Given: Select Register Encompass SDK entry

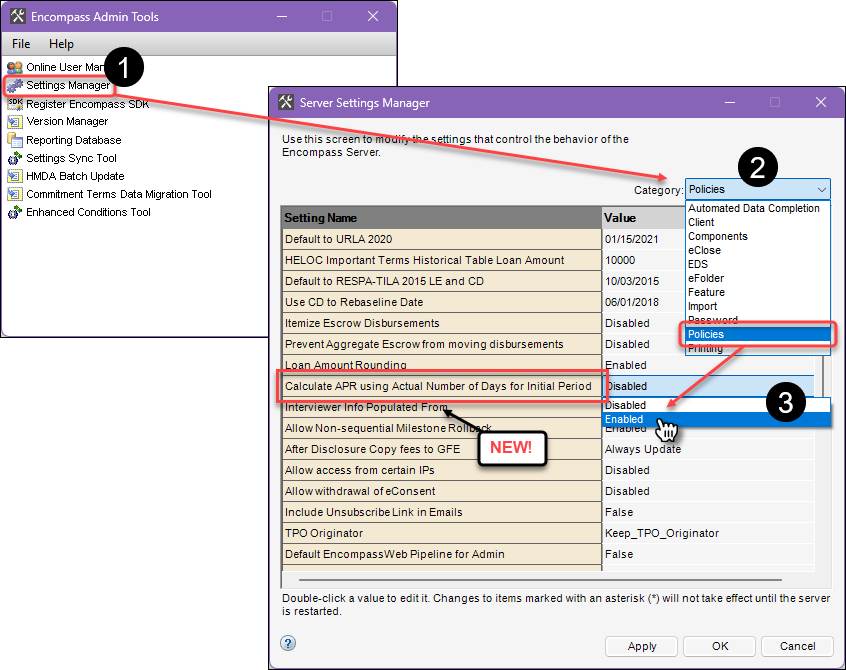Looking at the screenshot, I should tap(87, 104).
